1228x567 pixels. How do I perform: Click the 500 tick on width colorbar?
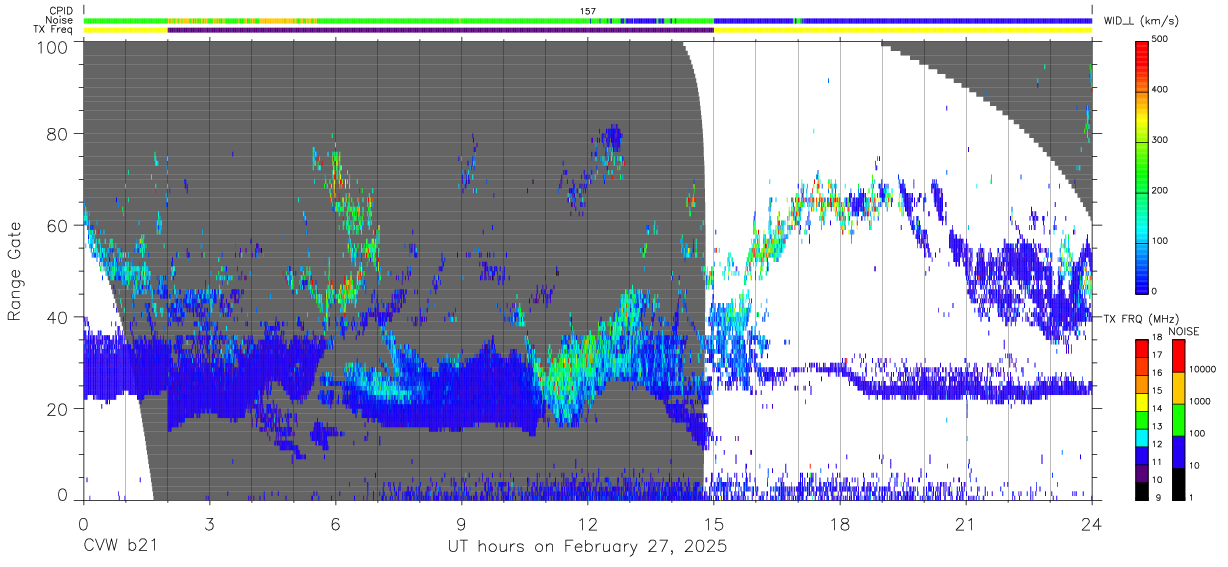point(1161,40)
